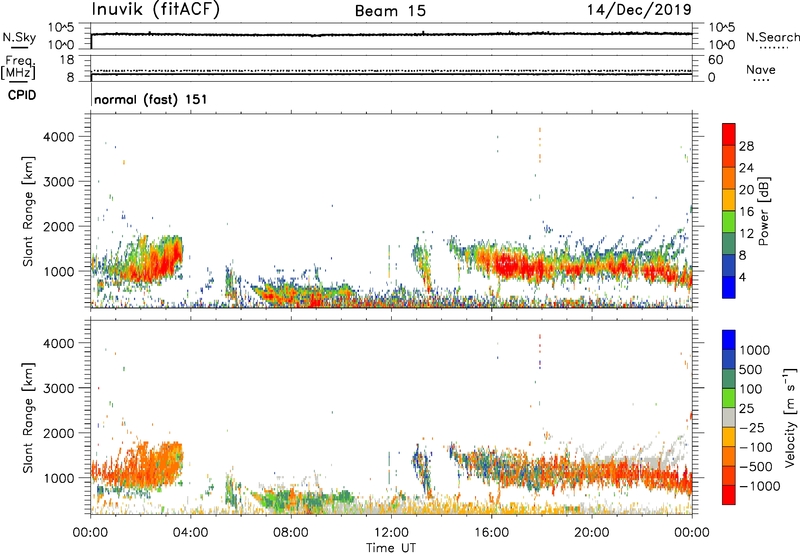Select the "Beam 15" heading
The height and width of the screenshot is (554, 800).
pos(390,11)
